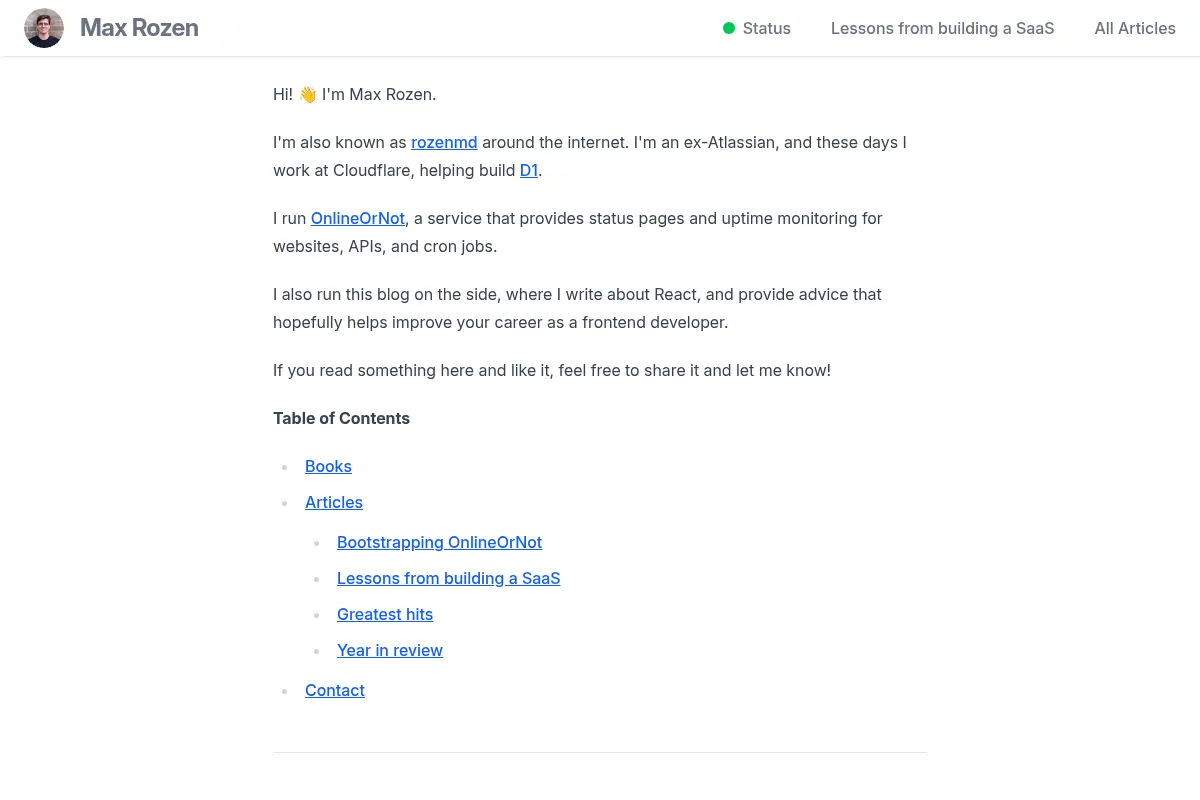Open the rozenmd profile link
The width and height of the screenshot is (1200, 800).
444,142
